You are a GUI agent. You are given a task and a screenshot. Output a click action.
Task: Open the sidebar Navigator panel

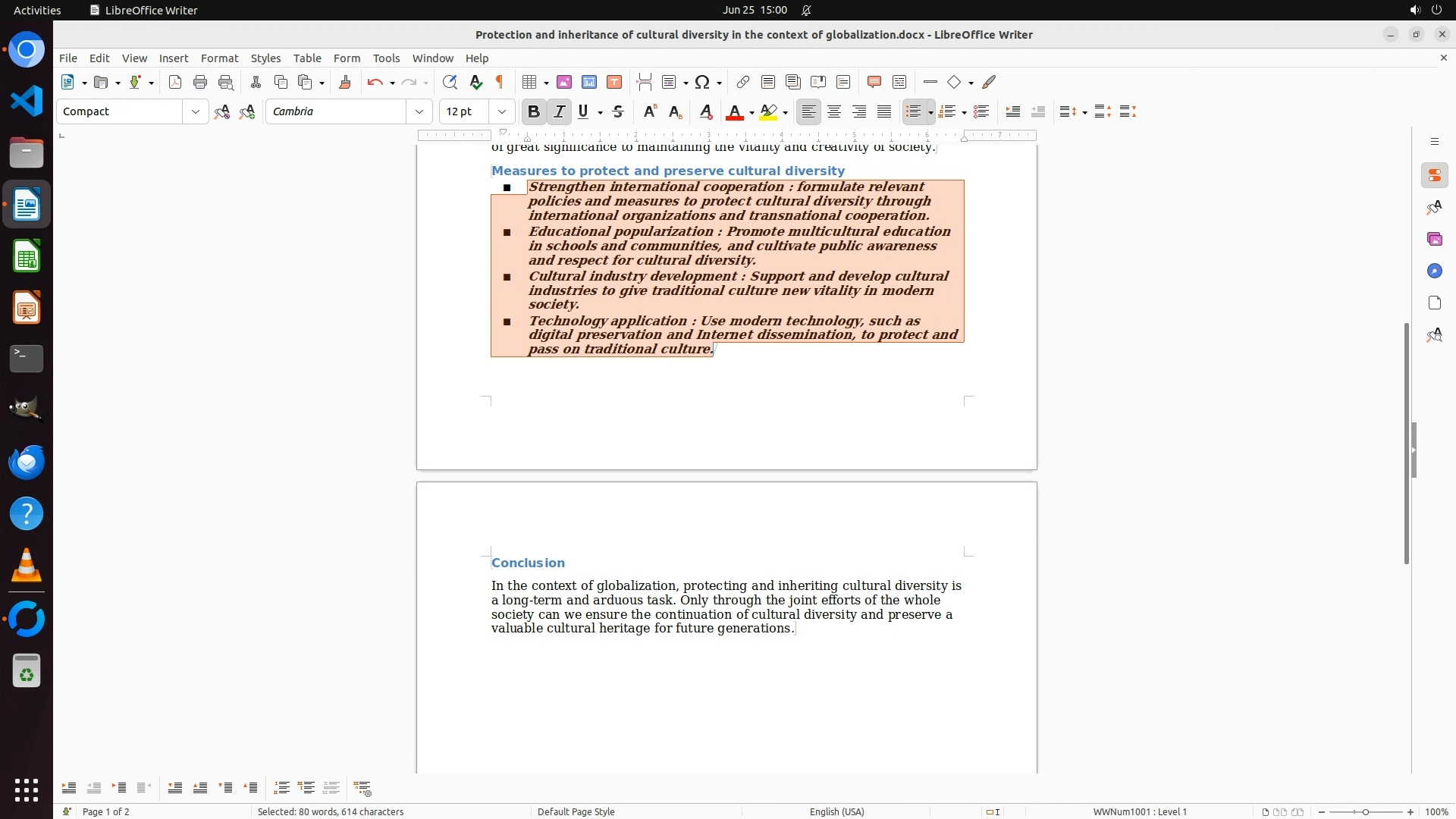pos(1434,271)
